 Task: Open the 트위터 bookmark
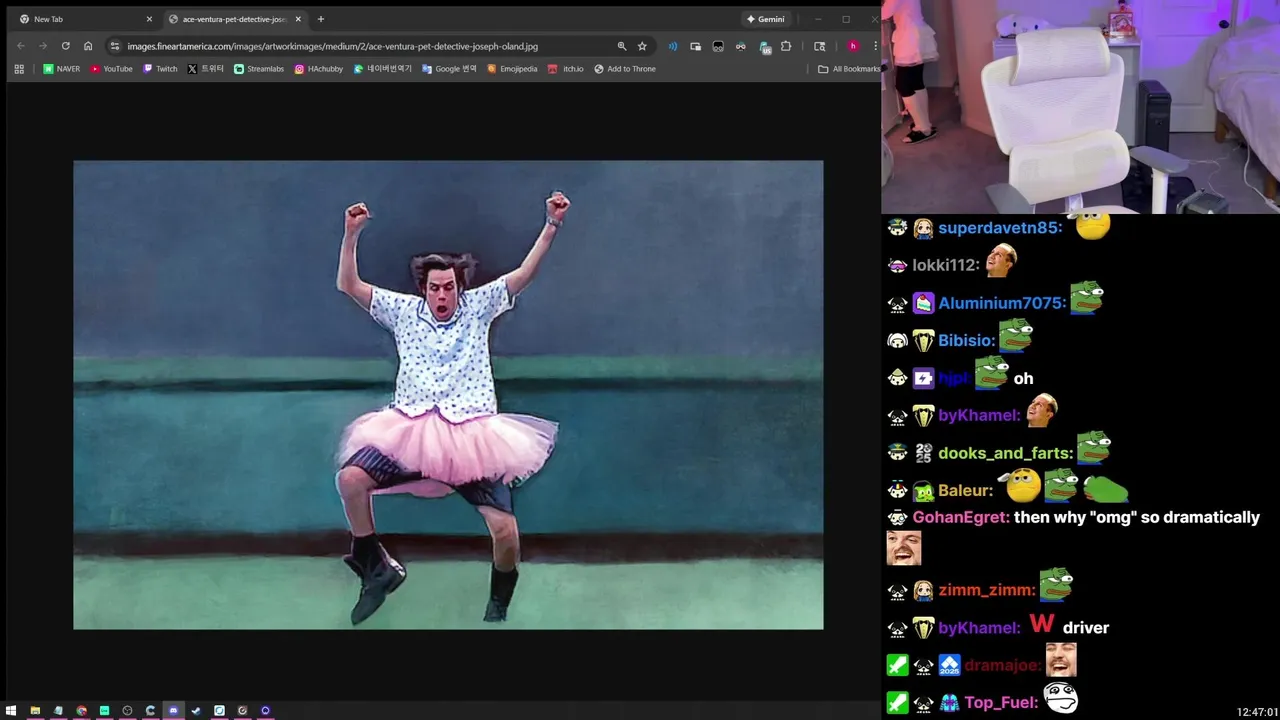206,69
